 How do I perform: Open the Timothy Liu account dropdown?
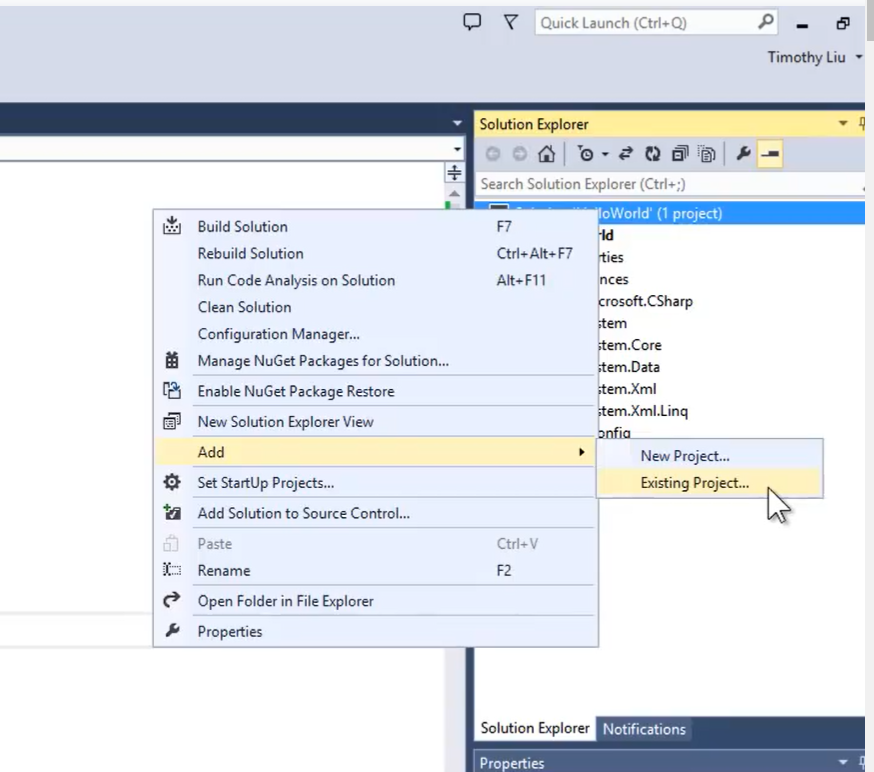(x=858, y=57)
